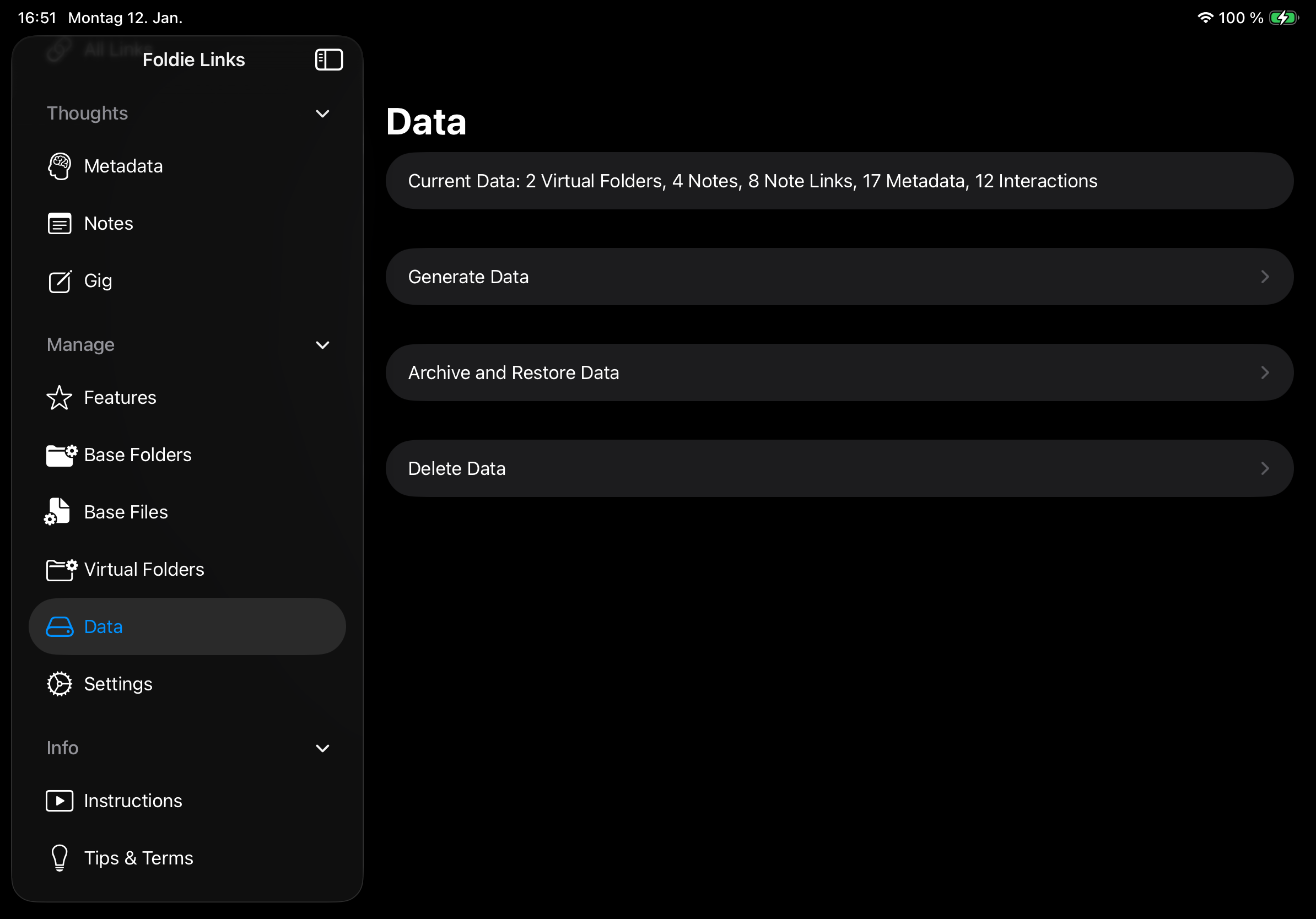Collapse the Info section
Image resolution: width=1316 pixels, height=919 pixels.
click(323, 748)
